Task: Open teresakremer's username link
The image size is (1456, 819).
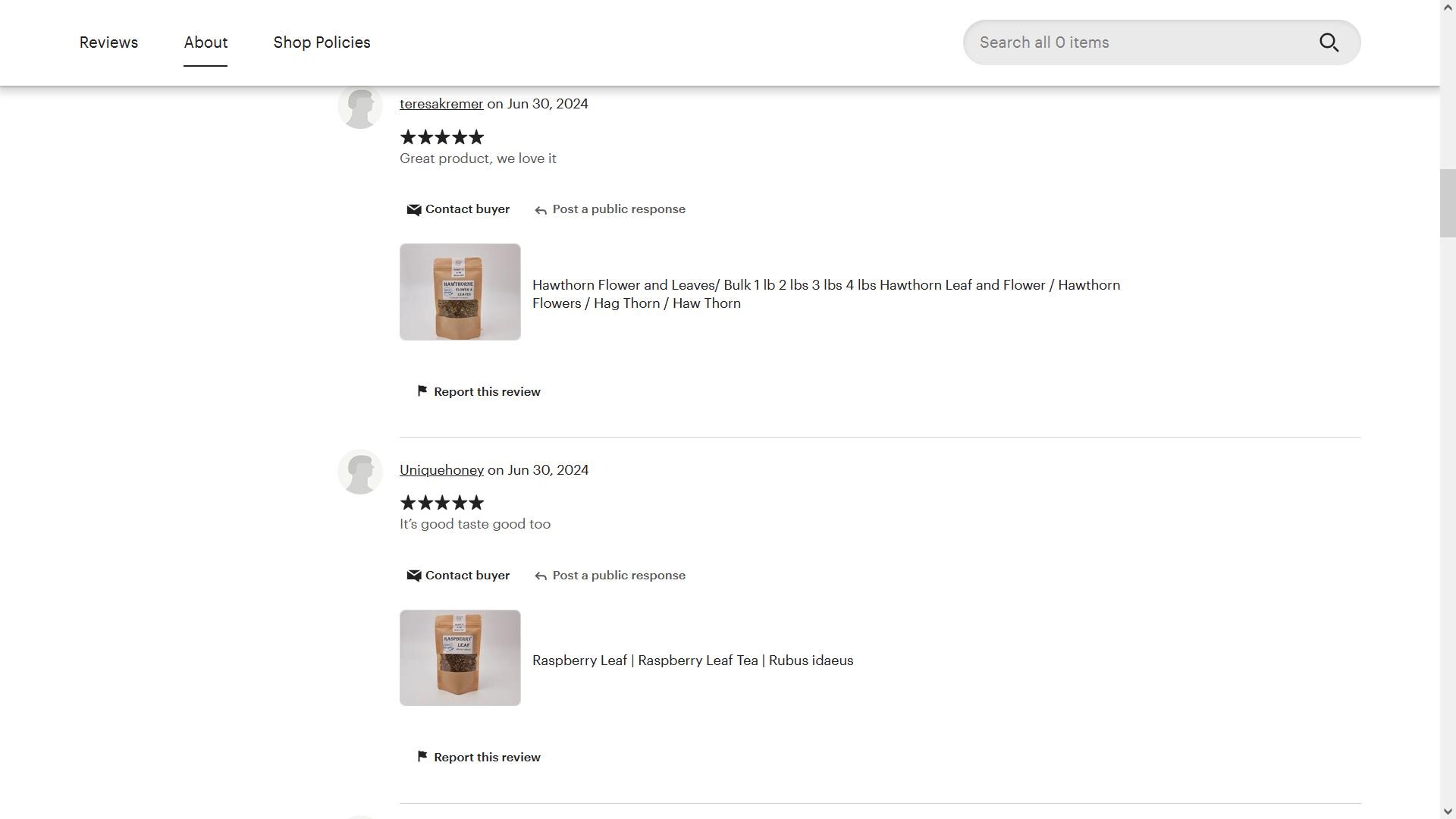Action: point(441,104)
